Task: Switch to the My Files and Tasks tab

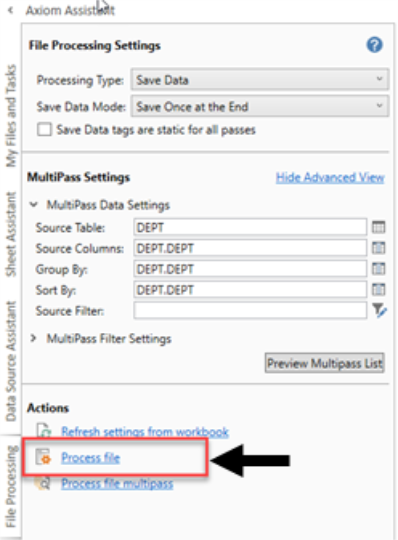Action: tap(11, 116)
